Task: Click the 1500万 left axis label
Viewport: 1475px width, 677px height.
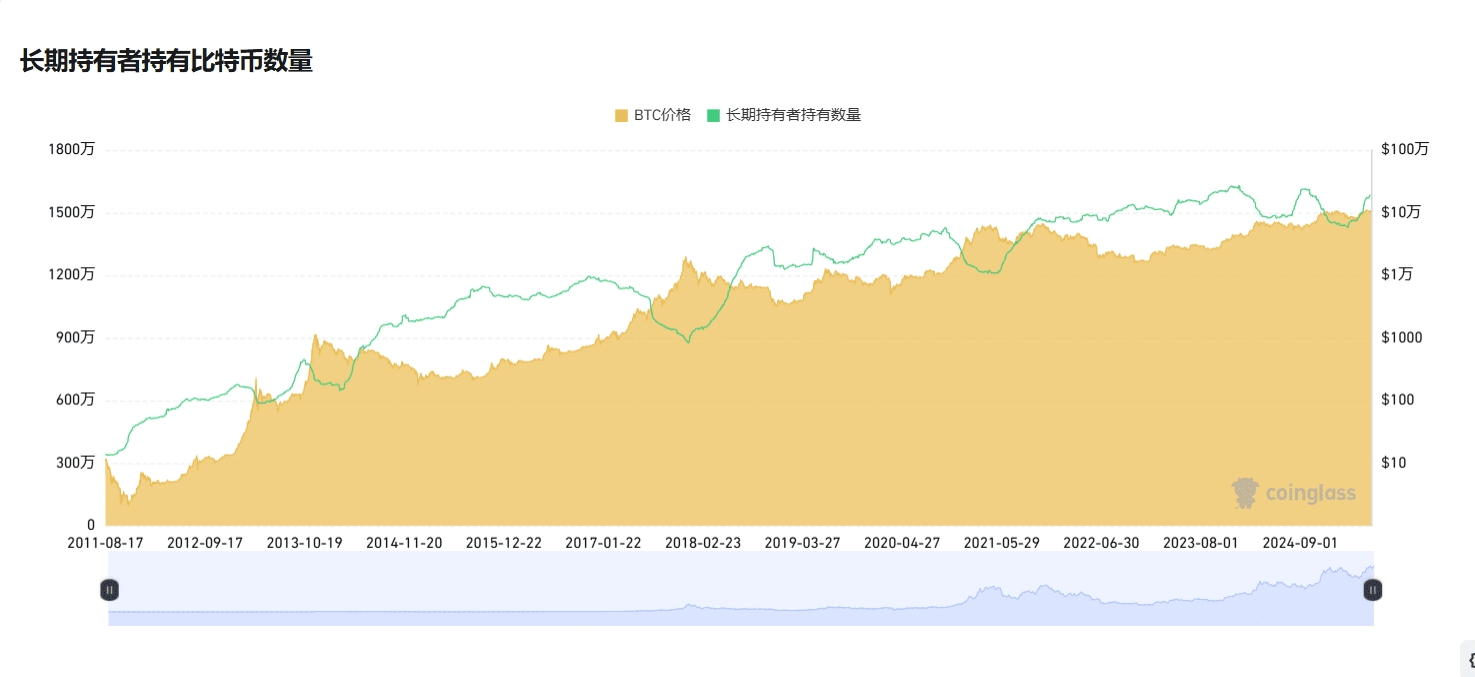Action: point(72,212)
